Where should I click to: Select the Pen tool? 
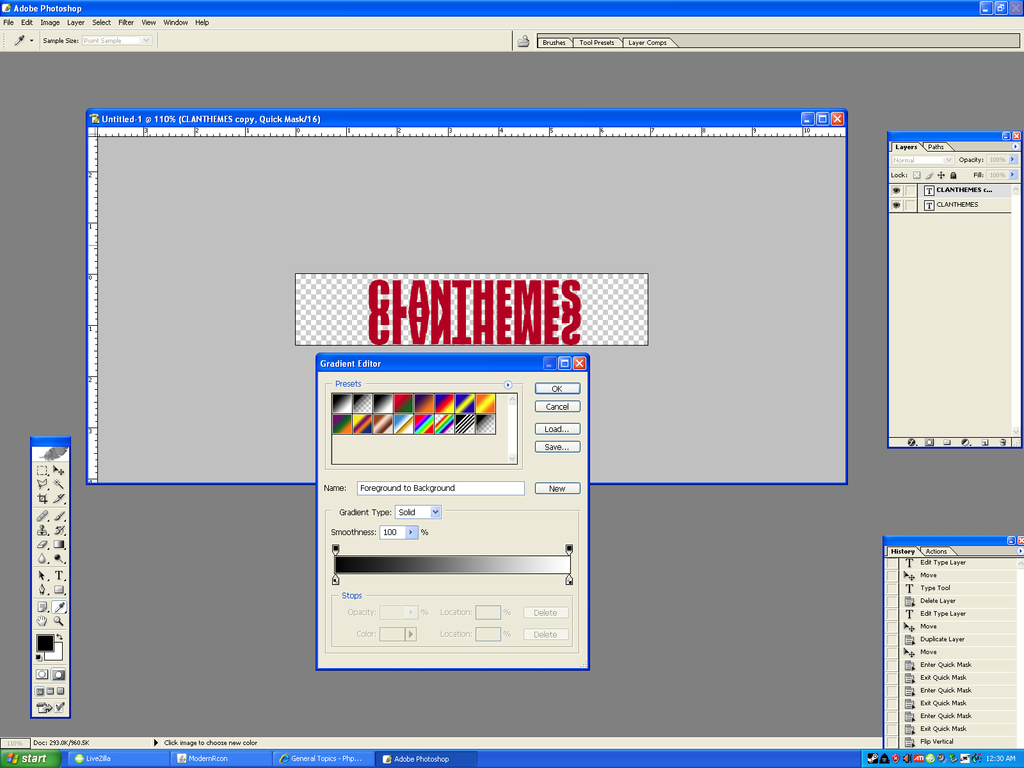coord(42,590)
